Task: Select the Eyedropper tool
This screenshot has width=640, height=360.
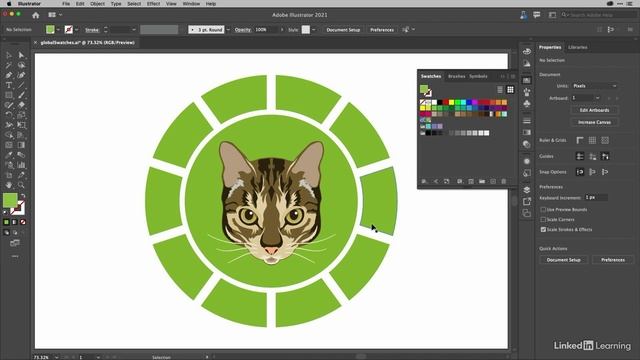Action: click(9, 155)
